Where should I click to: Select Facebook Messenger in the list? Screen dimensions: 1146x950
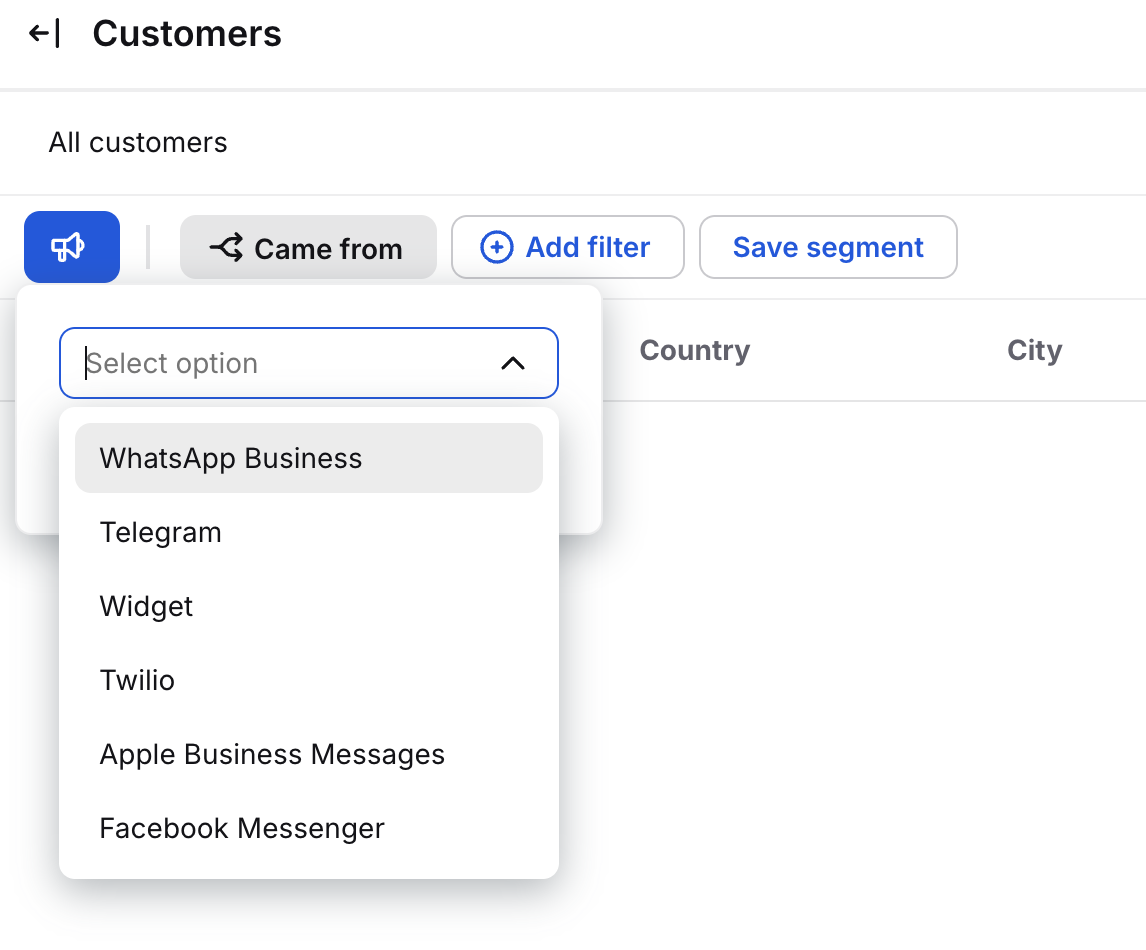242,828
